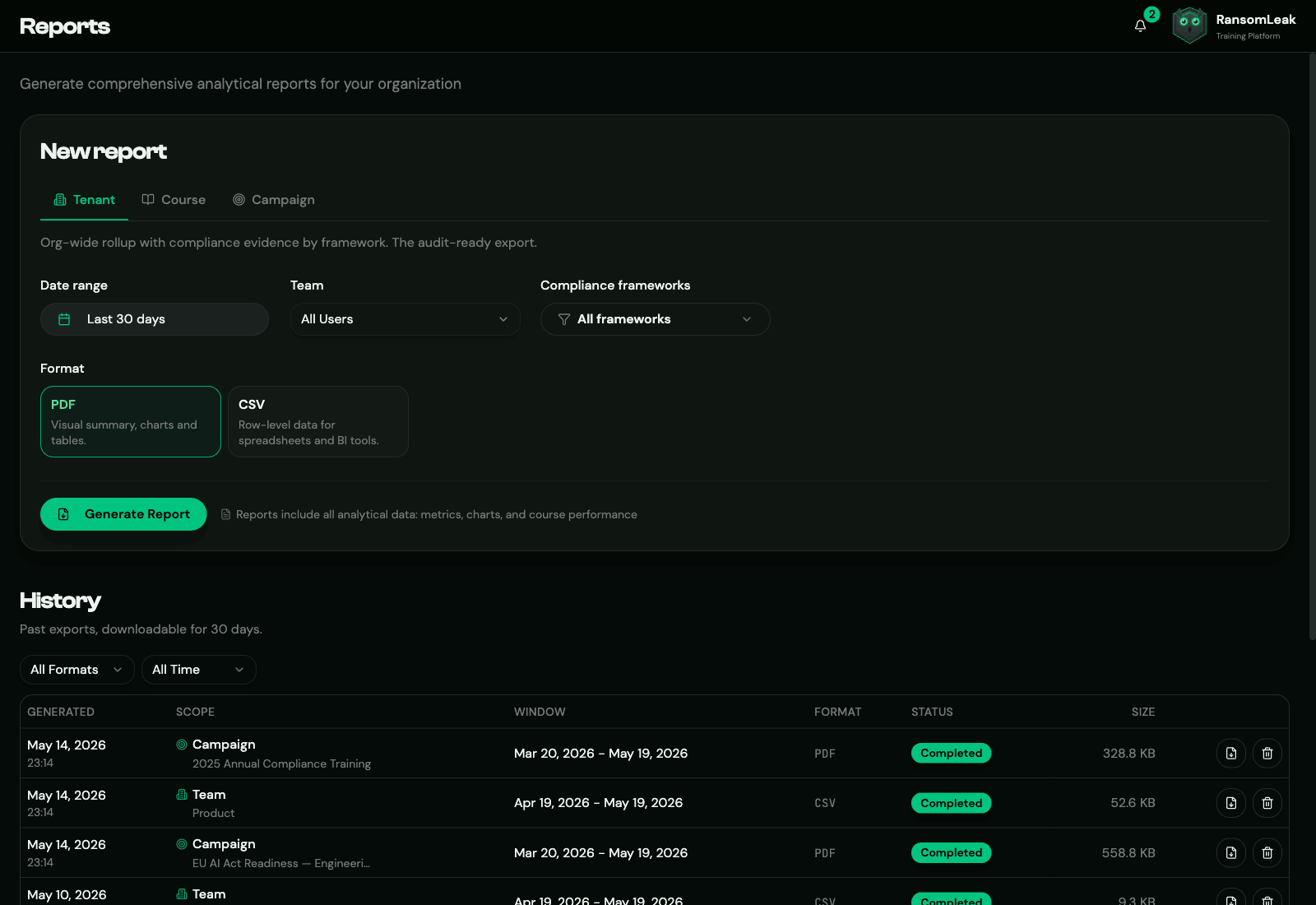Image resolution: width=1316 pixels, height=905 pixels.
Task: Click the Completed badge for 558.8 KB report
Action: click(952, 852)
